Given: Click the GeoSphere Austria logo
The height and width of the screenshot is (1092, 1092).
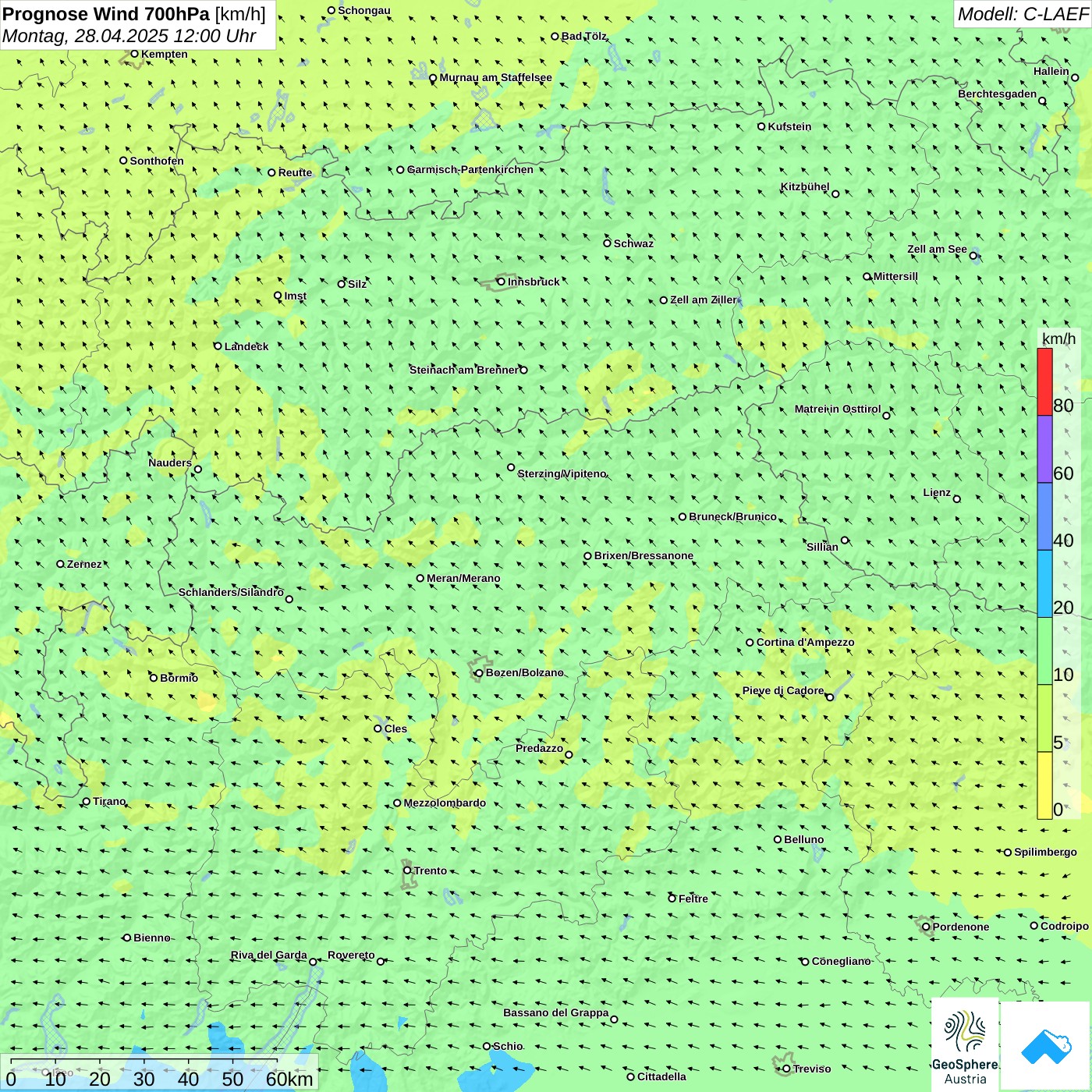Looking at the screenshot, I should 965,1045.
